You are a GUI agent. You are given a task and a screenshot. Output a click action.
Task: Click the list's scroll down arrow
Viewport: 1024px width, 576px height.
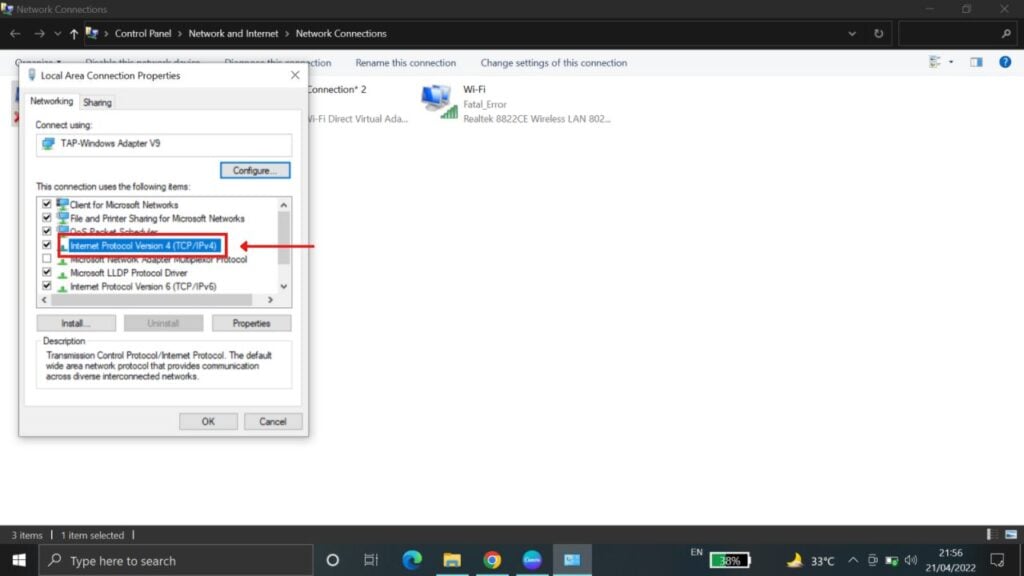pos(283,287)
